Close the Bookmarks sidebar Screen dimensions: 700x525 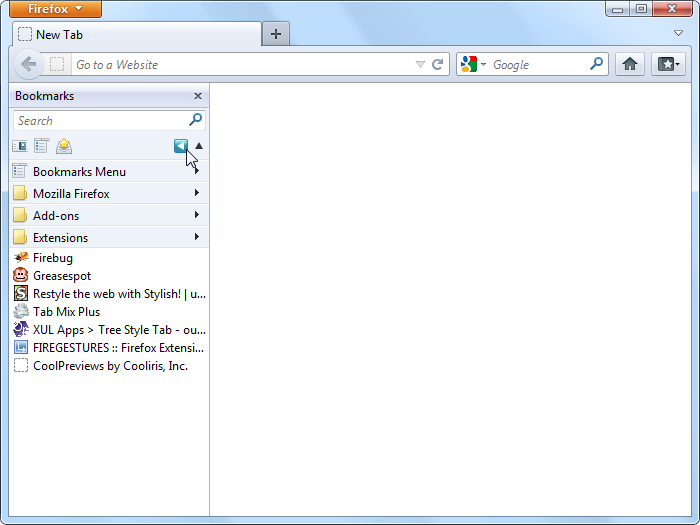pyautogui.click(x=197, y=96)
